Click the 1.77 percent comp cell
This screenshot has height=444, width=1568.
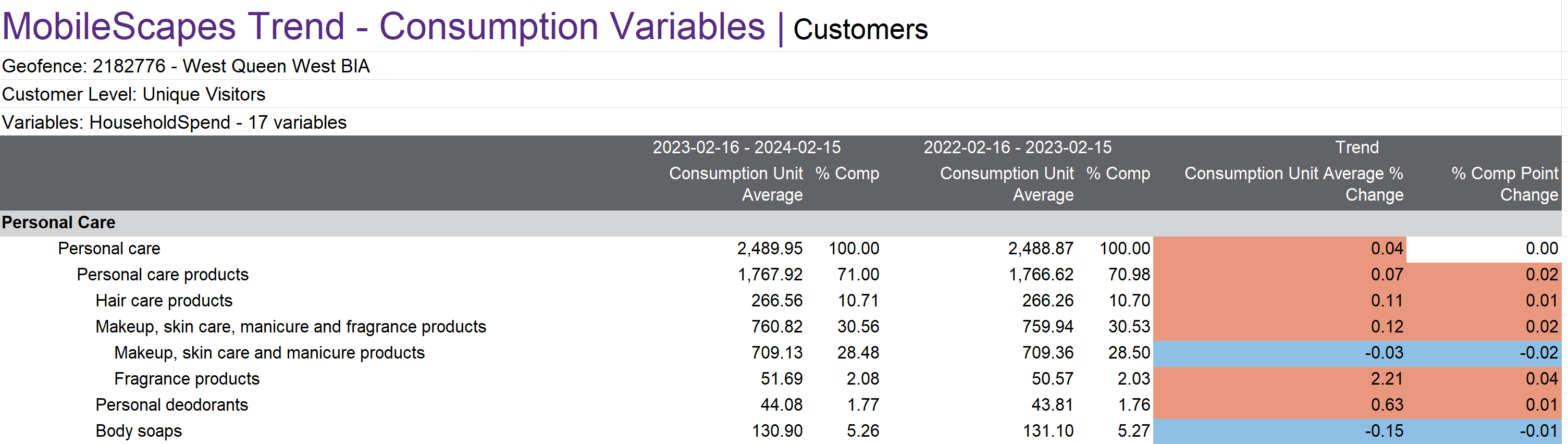862,405
